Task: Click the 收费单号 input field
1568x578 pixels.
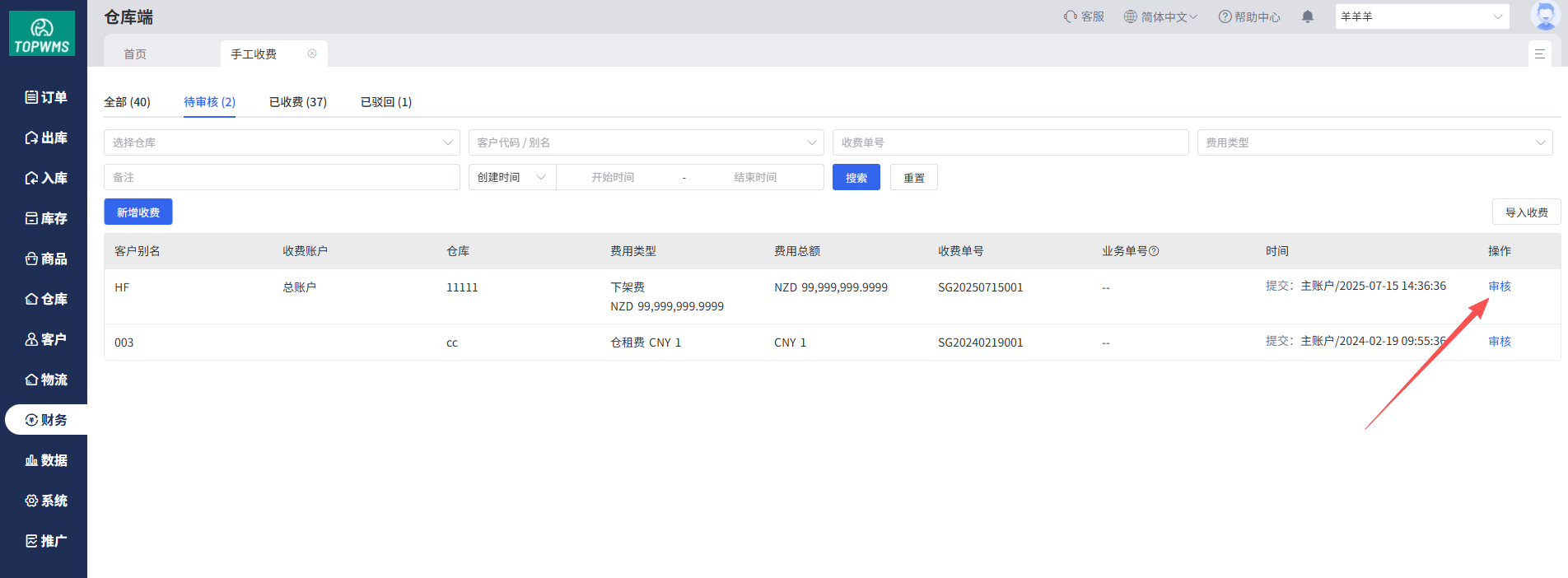Action: 1010,142
